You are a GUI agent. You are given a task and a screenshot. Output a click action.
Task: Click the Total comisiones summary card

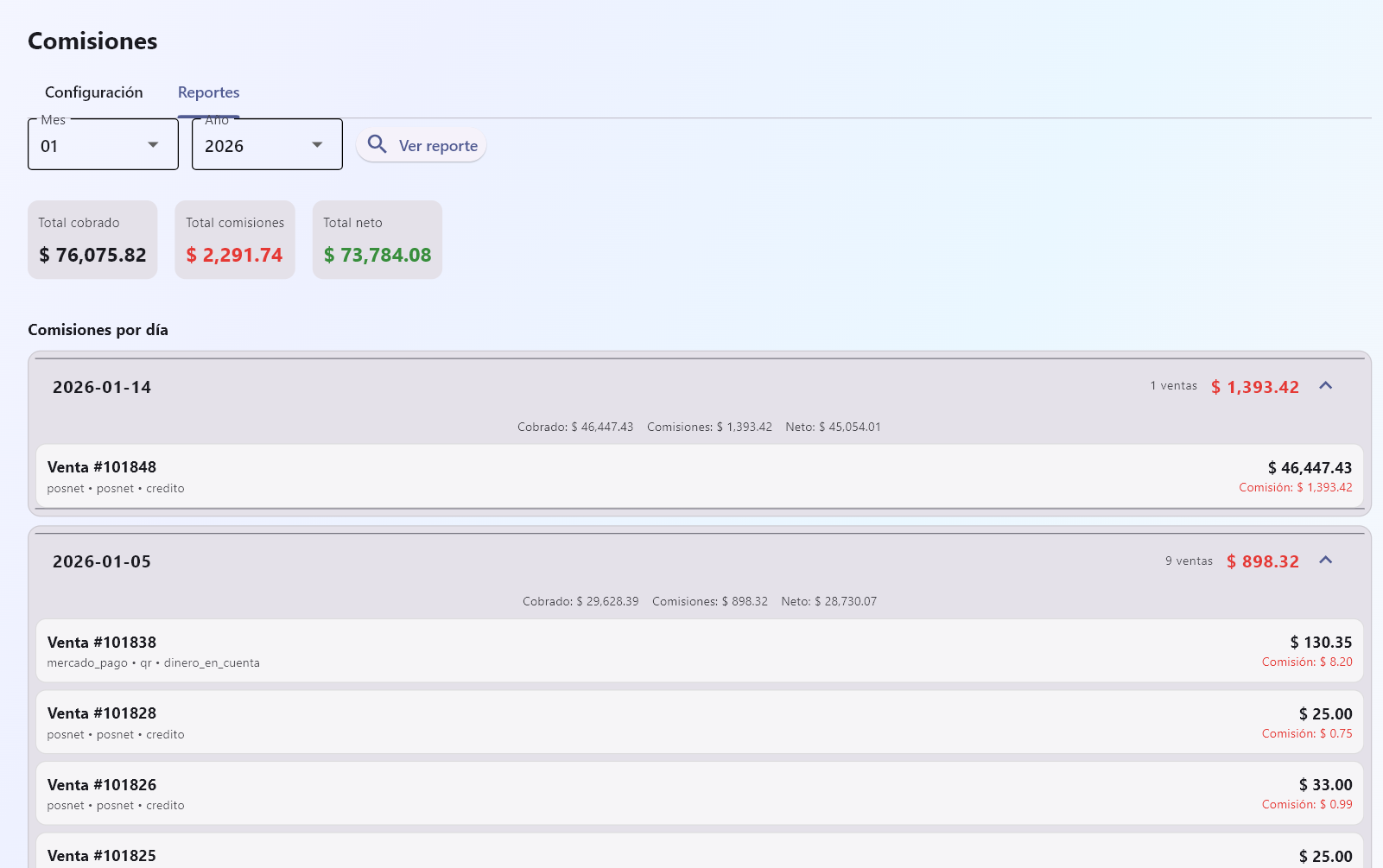coord(235,240)
